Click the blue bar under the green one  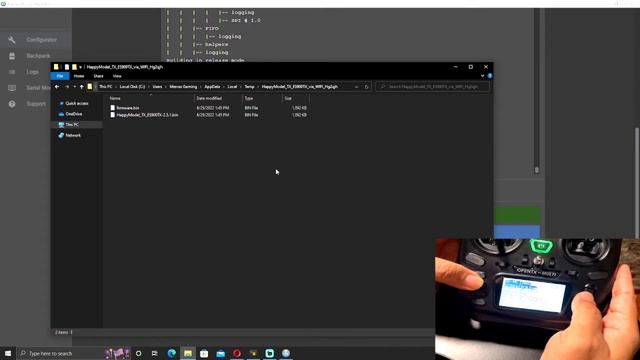(517, 231)
